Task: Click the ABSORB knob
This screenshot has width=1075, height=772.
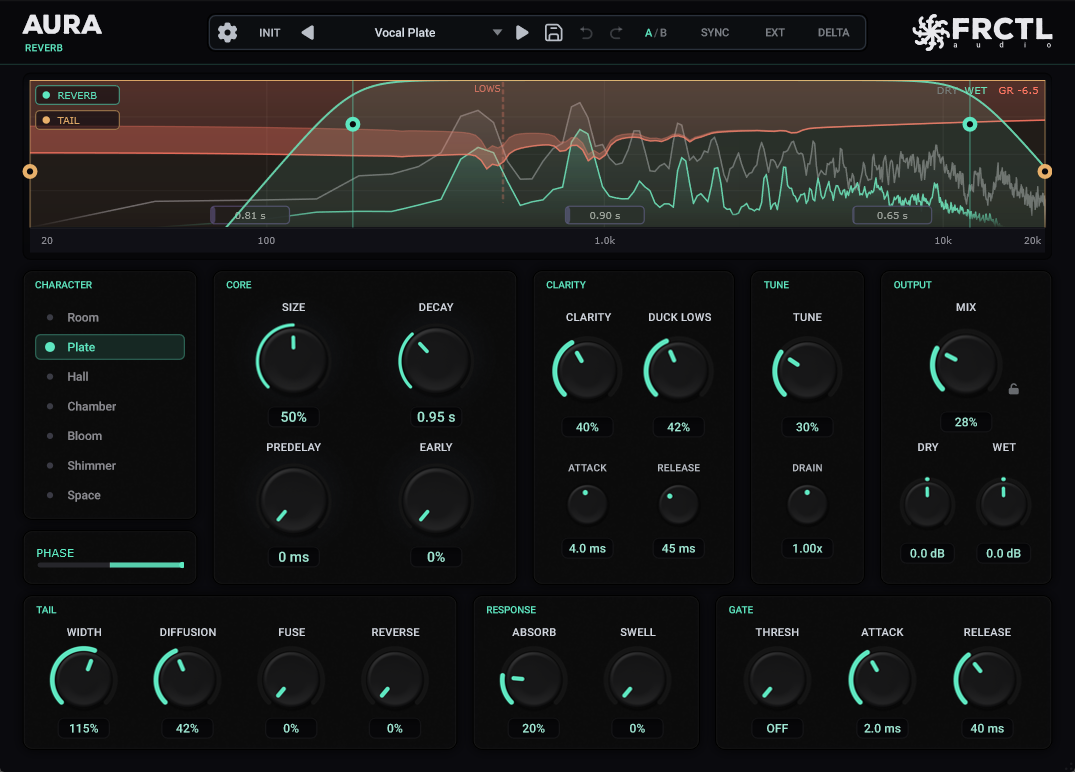Action: coord(533,678)
